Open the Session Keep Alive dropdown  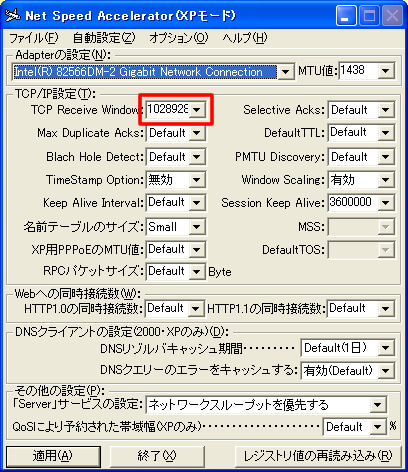pos(385,203)
